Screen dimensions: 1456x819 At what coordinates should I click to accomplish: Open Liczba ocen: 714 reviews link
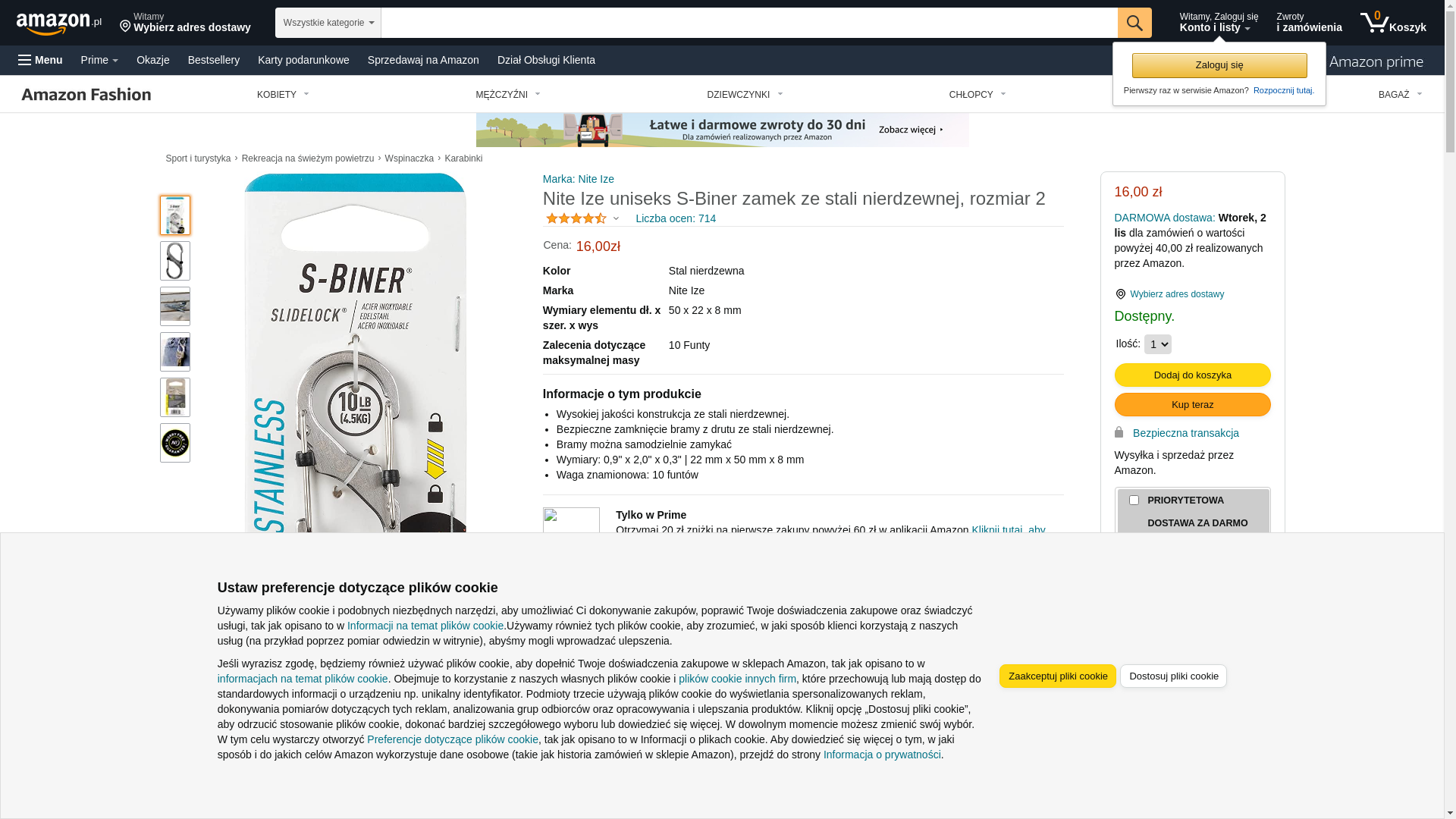pyautogui.click(x=675, y=218)
